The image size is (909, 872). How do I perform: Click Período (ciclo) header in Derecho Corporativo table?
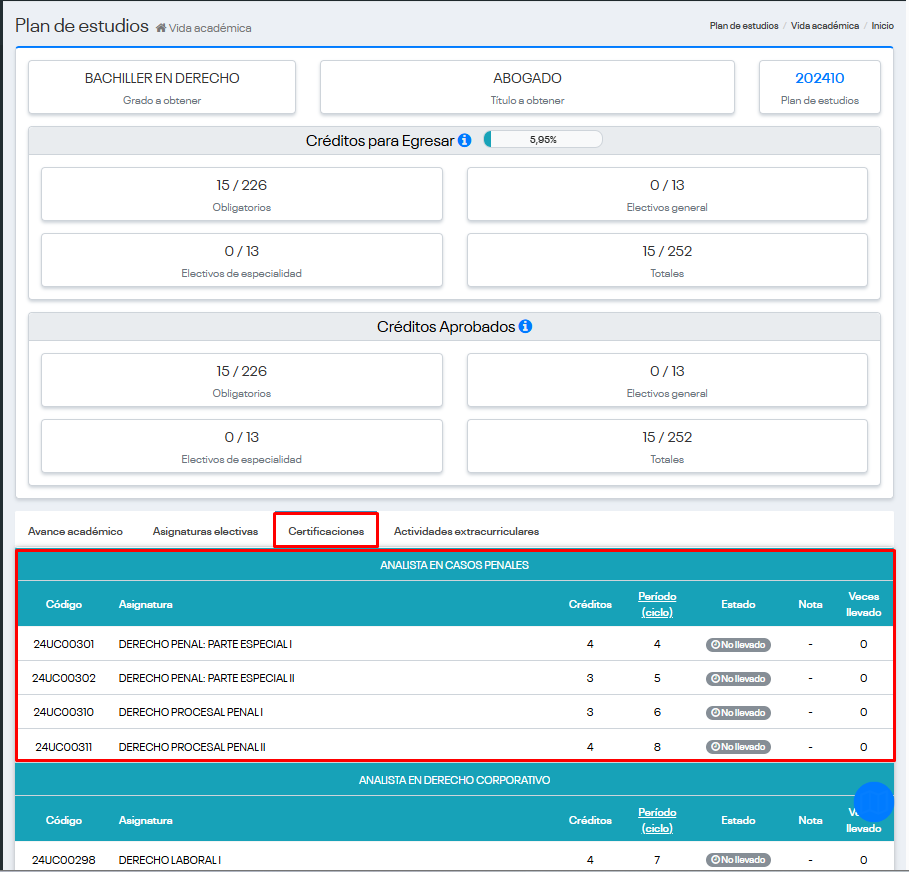coord(657,820)
